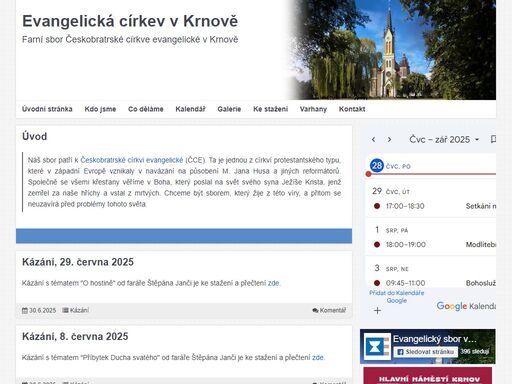Click the Facebook page logo thumbnail
Image resolution: width=512 pixels, height=384 pixels.
[x=377, y=347]
